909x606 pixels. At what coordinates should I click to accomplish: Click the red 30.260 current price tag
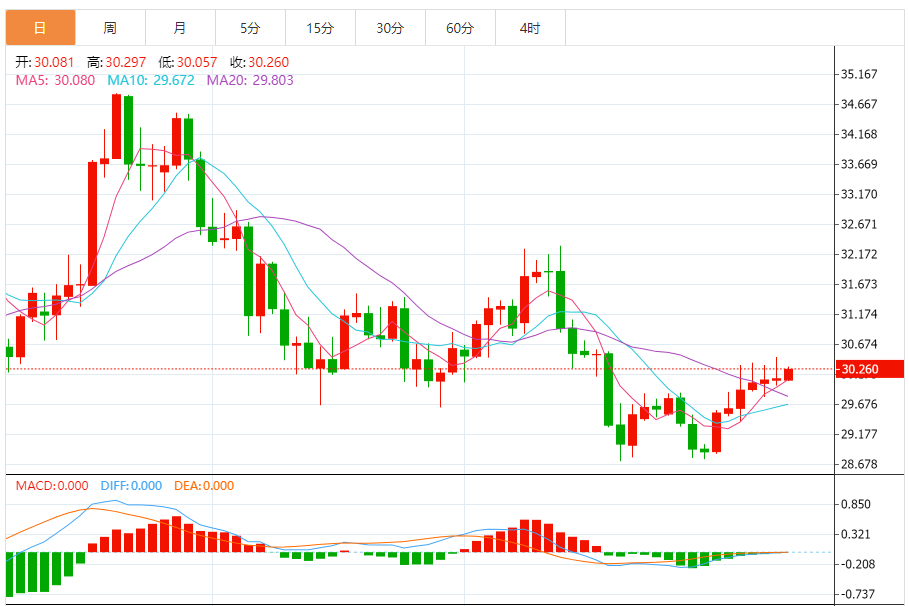(x=869, y=369)
